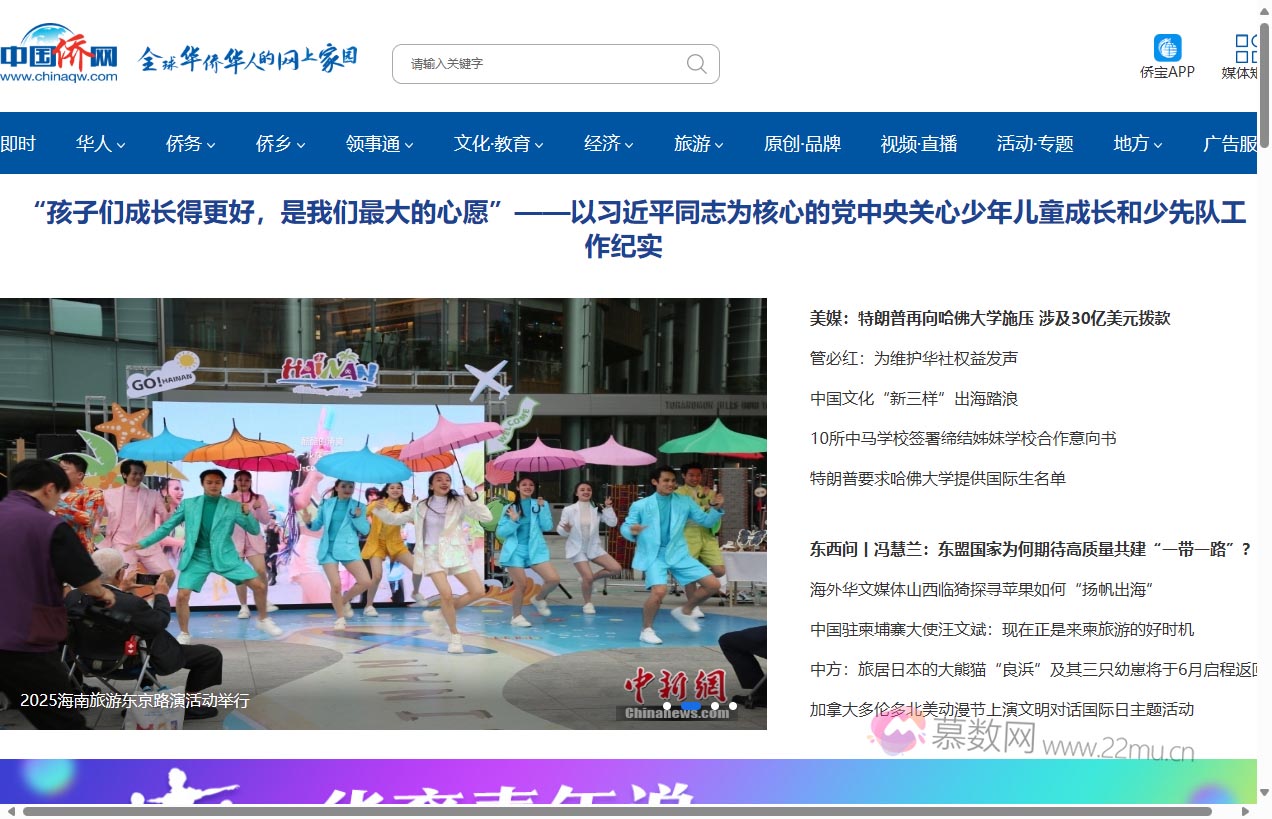The width and height of the screenshot is (1272, 819).
Task: Click the horizontal scrollbar right arrow
Action: (1245, 811)
